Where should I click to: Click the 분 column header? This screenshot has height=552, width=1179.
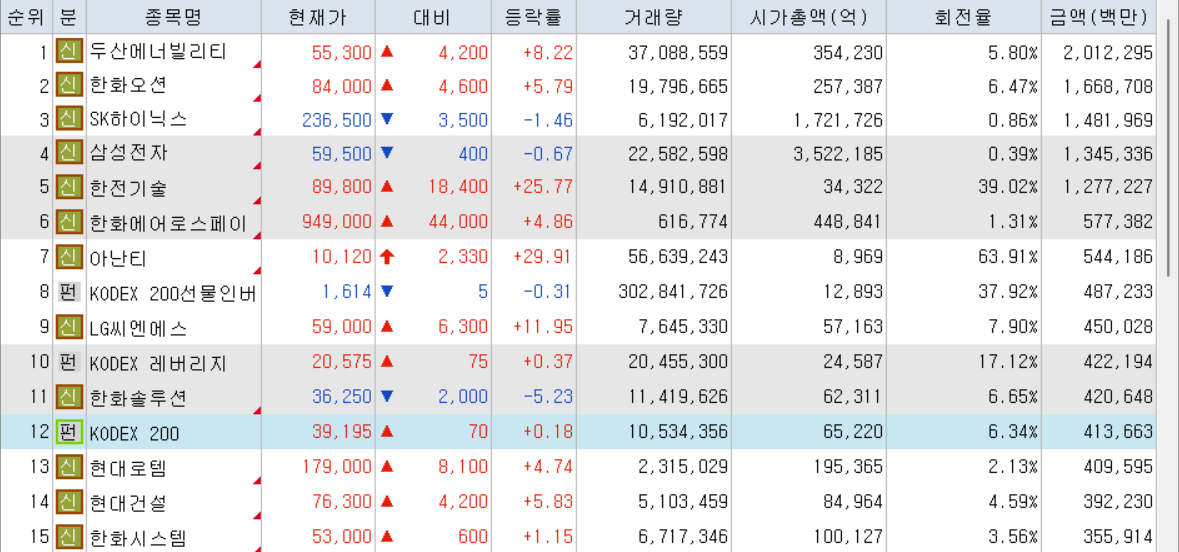[x=69, y=17]
